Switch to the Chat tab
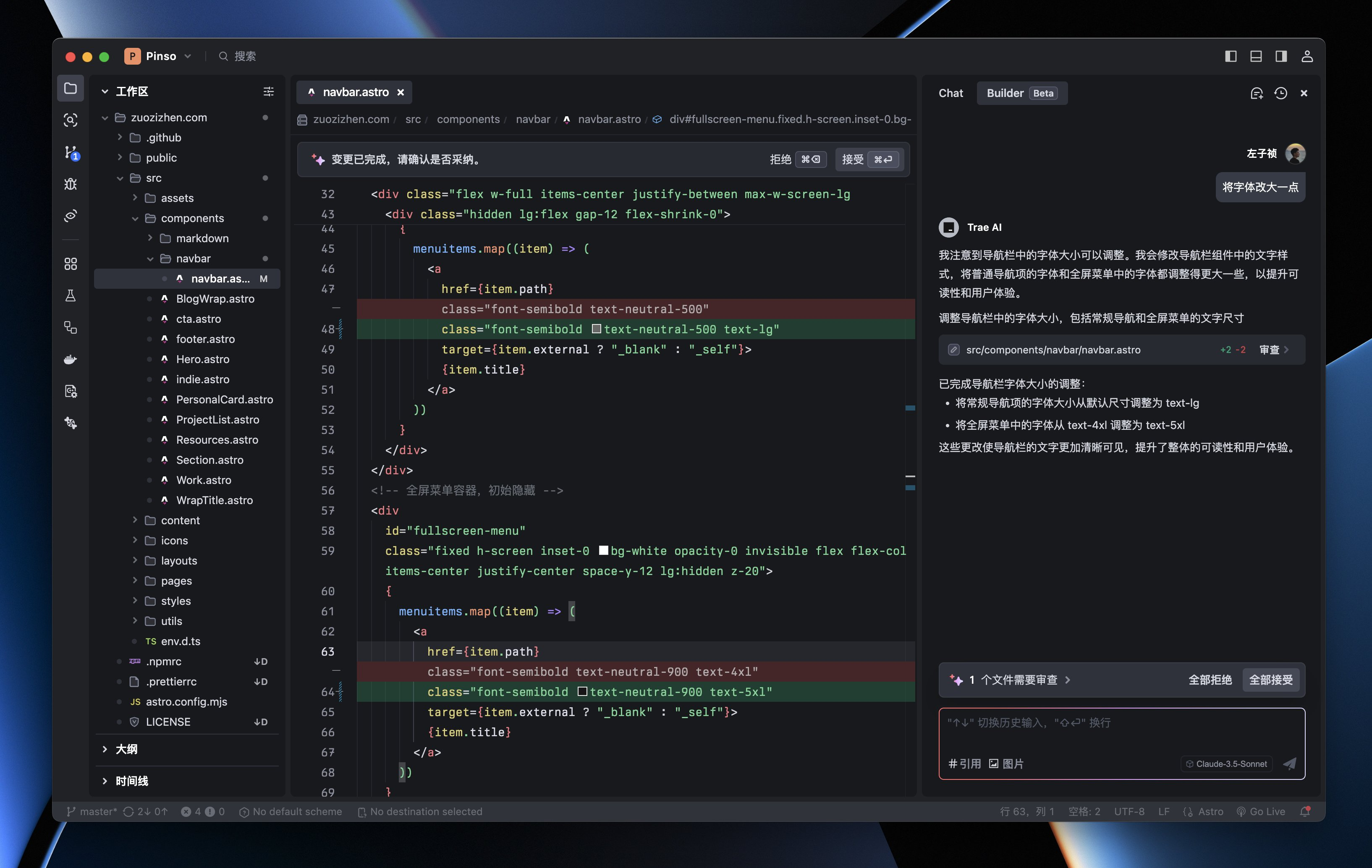Viewport: 1372px width, 868px height. point(950,94)
